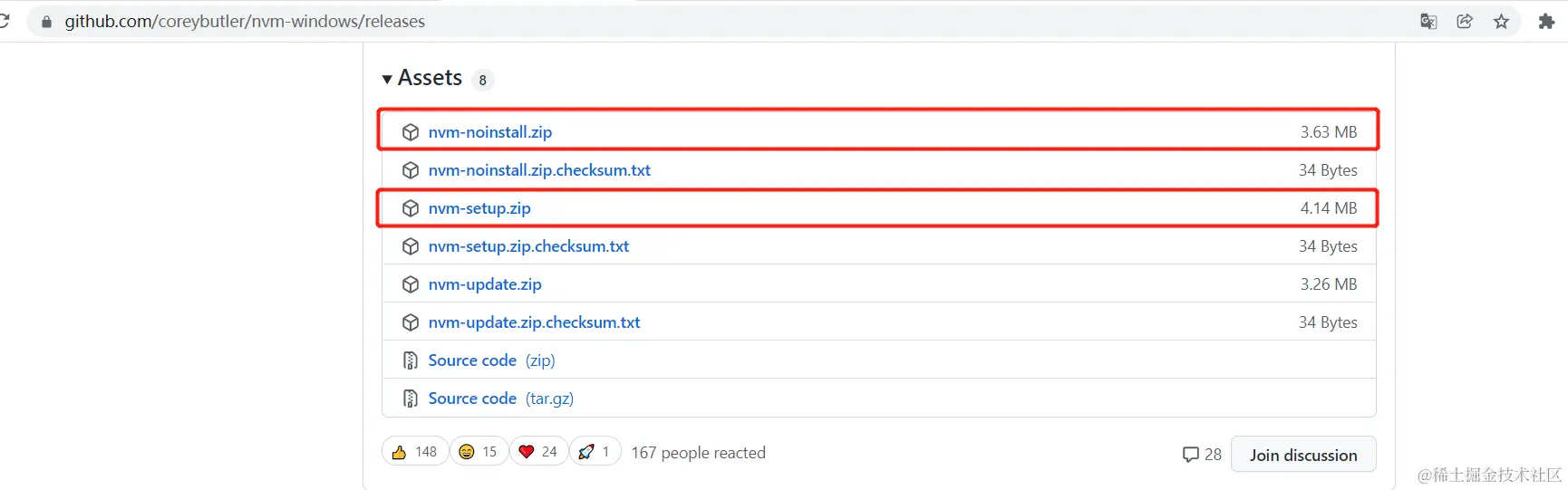1568x490 pixels.
Task: View site info via lock icon
Action: 46,21
